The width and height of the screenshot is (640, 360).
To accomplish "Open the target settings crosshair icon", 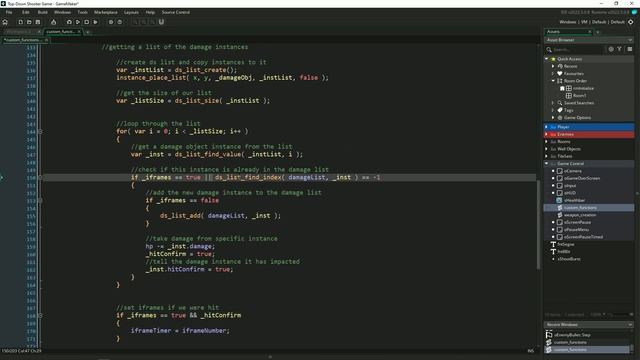I will [631, 22].
